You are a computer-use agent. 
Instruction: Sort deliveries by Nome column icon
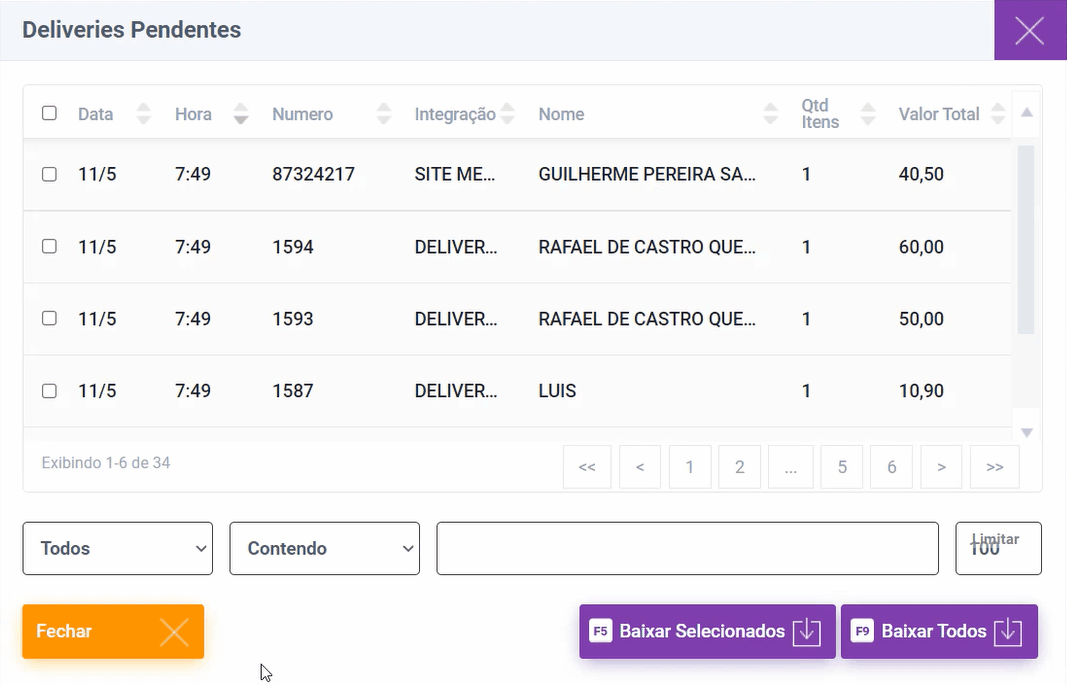[770, 114]
